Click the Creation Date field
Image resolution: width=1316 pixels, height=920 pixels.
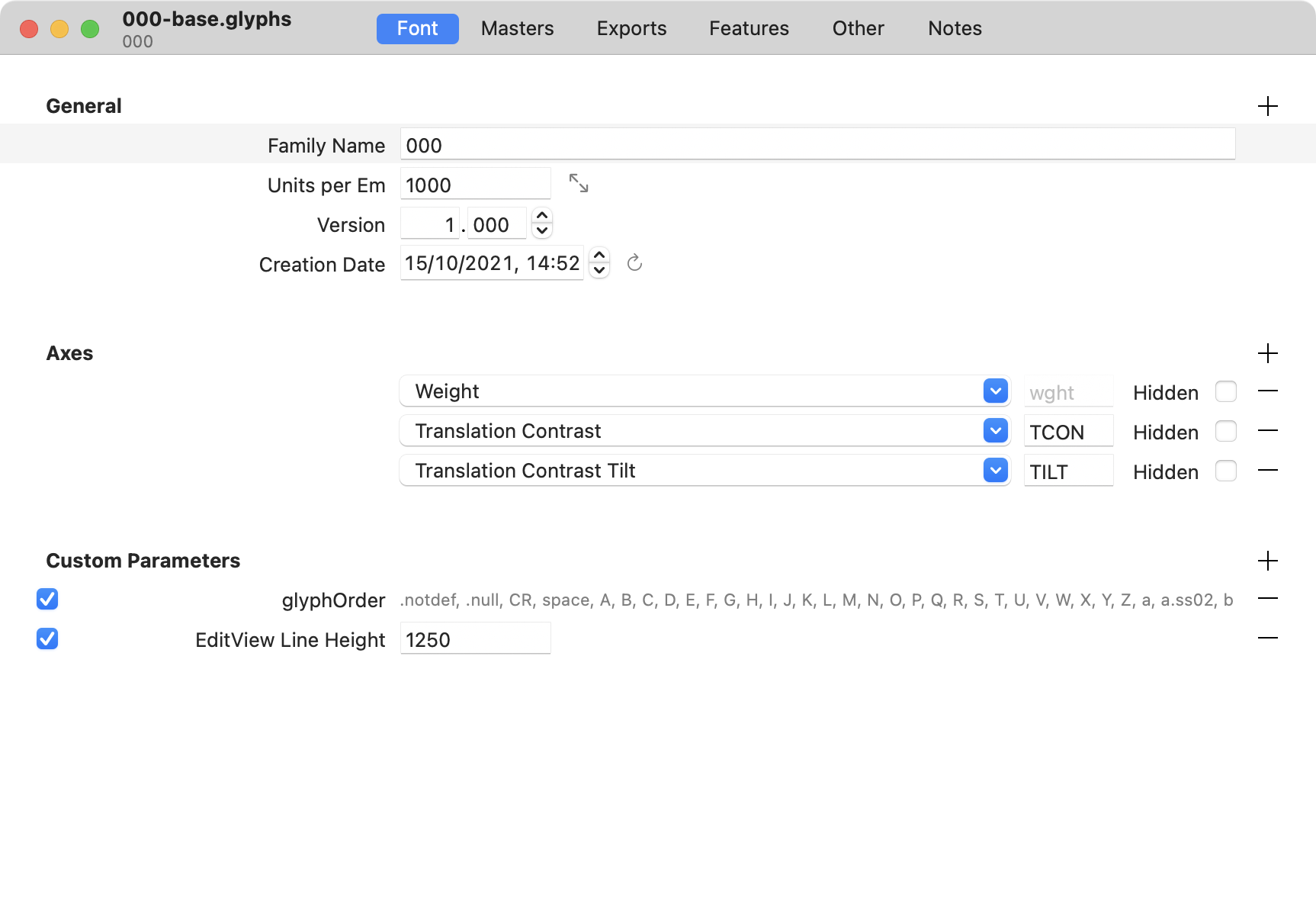pyautogui.click(x=492, y=263)
